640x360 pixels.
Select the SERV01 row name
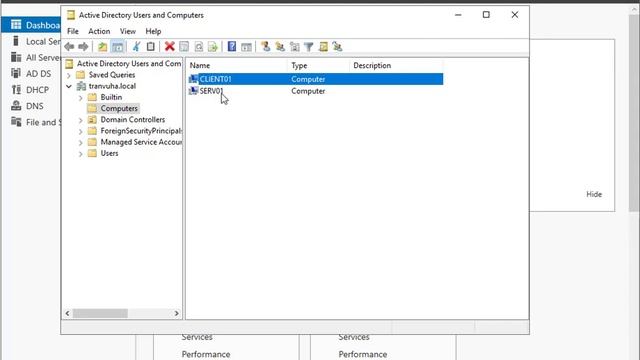[211, 91]
